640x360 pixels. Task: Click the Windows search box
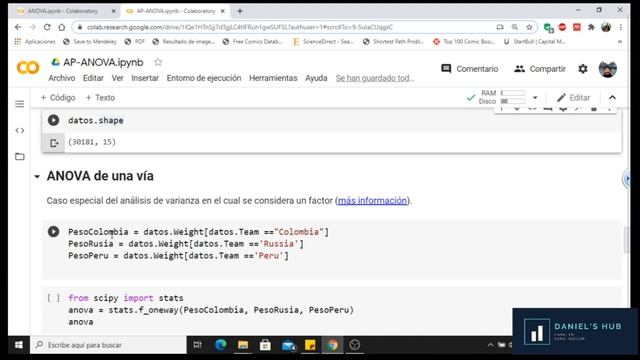[108, 345]
